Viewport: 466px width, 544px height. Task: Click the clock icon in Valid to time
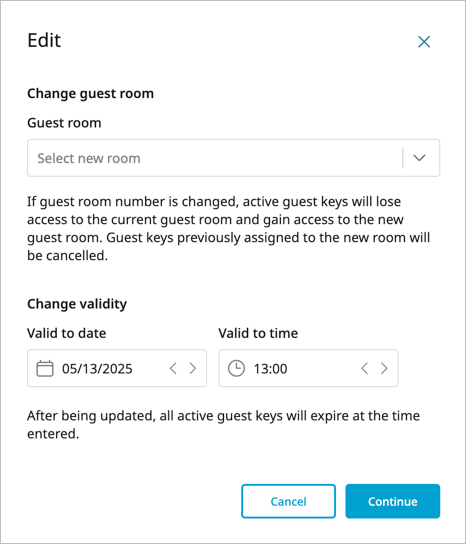coord(236,368)
